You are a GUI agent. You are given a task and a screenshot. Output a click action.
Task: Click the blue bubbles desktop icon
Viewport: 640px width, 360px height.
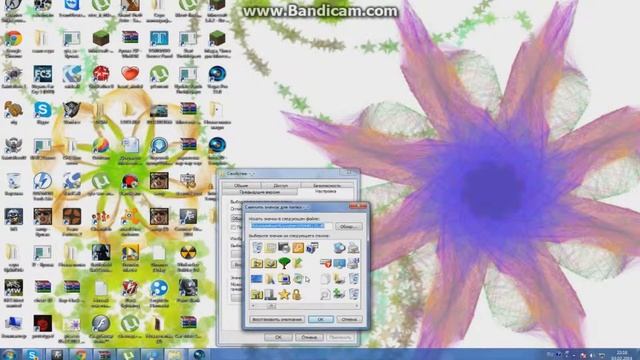(159, 289)
